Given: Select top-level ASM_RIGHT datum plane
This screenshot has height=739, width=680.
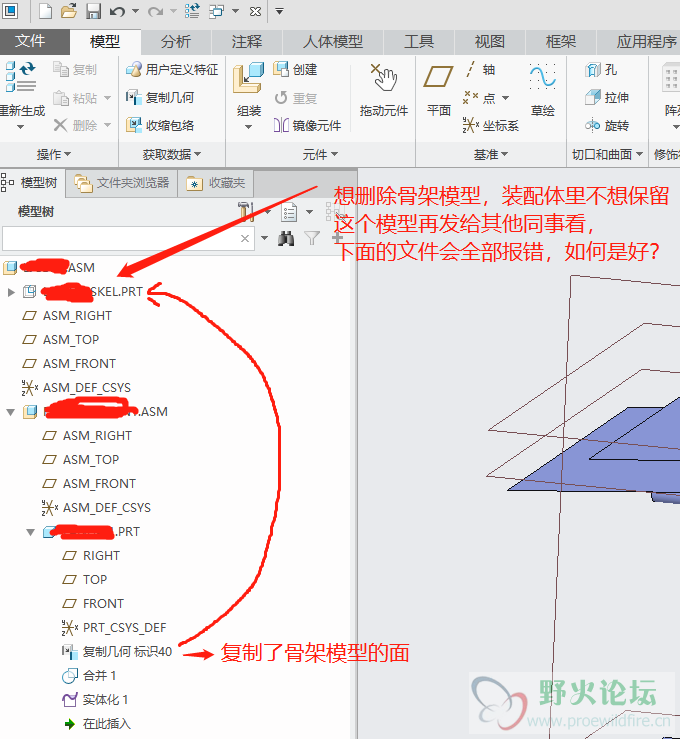Looking at the screenshot, I should tap(67, 315).
